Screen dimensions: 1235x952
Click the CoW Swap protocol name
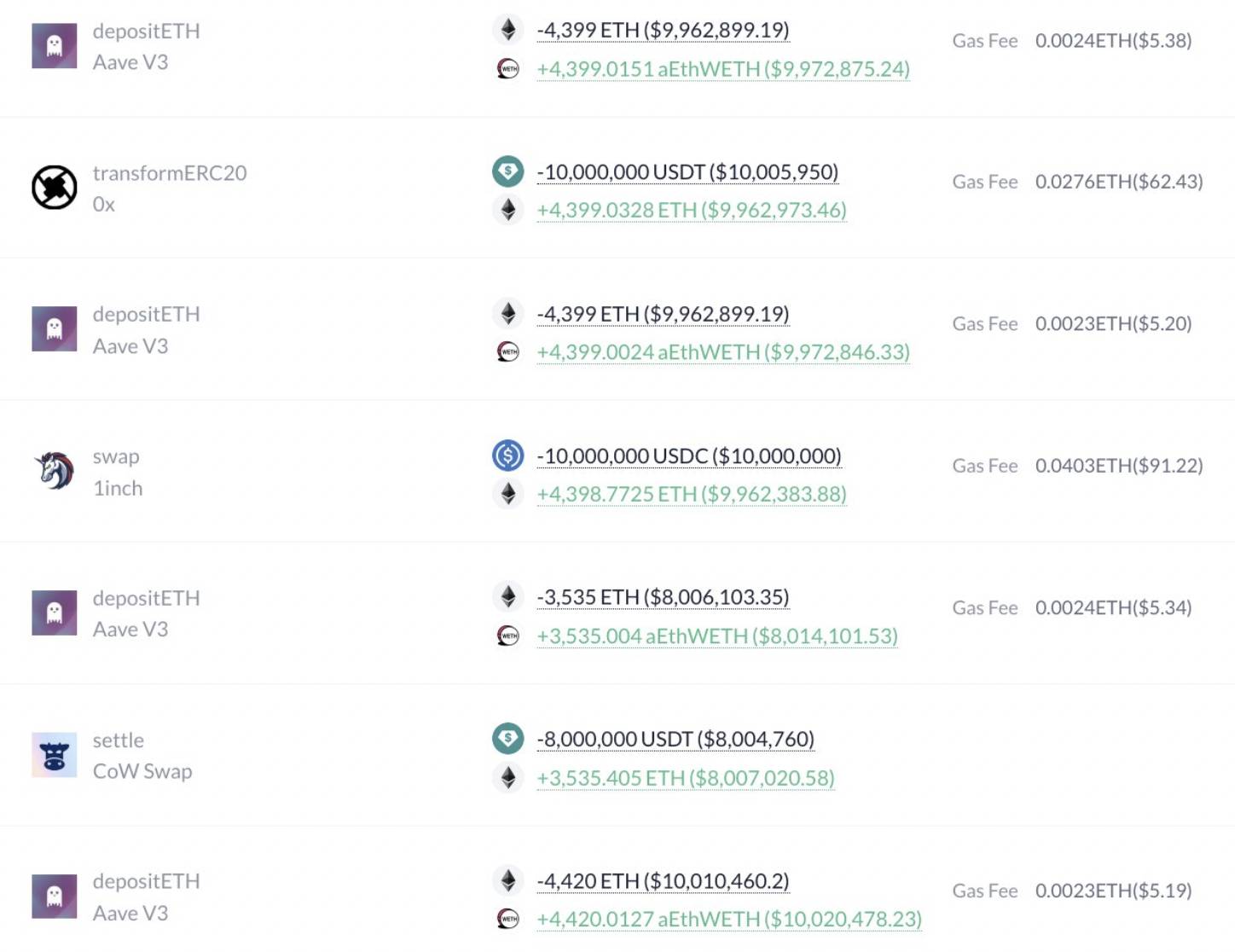[x=142, y=771]
